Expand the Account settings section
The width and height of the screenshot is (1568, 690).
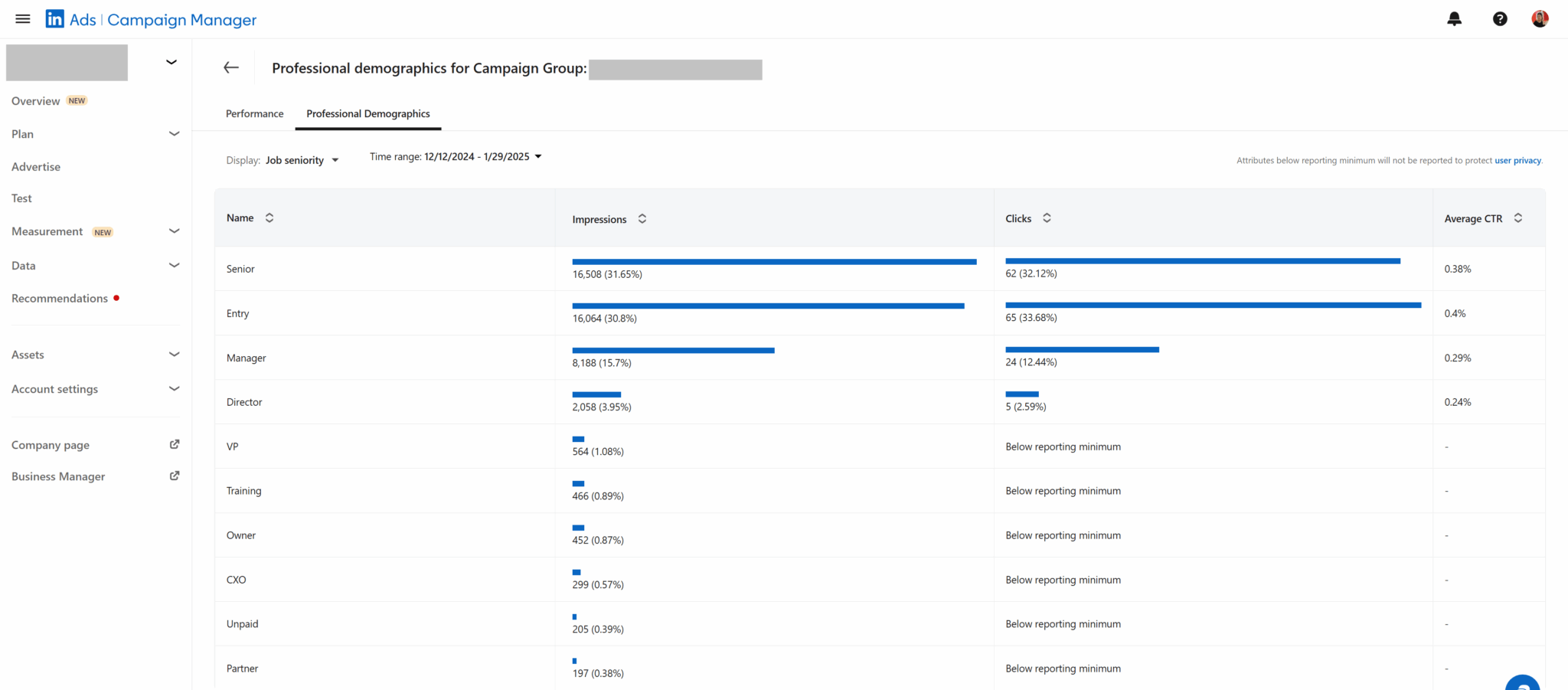click(175, 389)
